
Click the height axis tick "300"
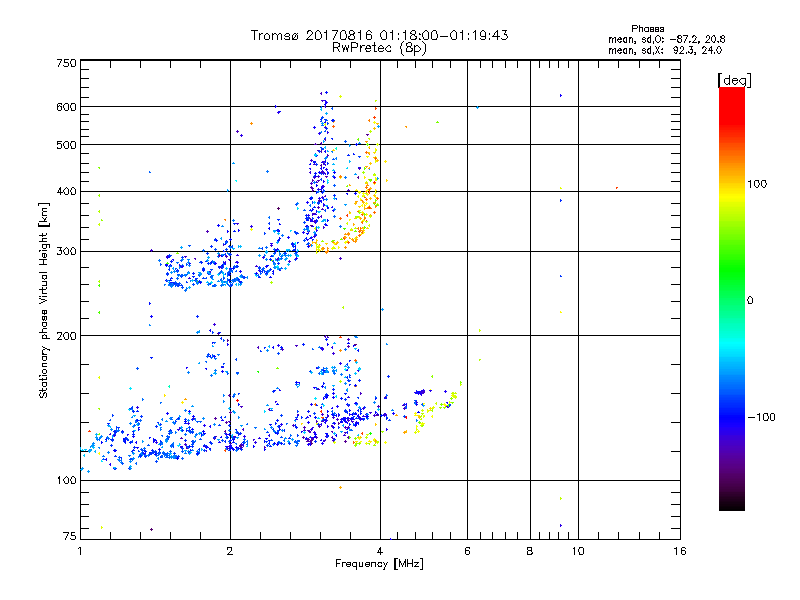66,252
